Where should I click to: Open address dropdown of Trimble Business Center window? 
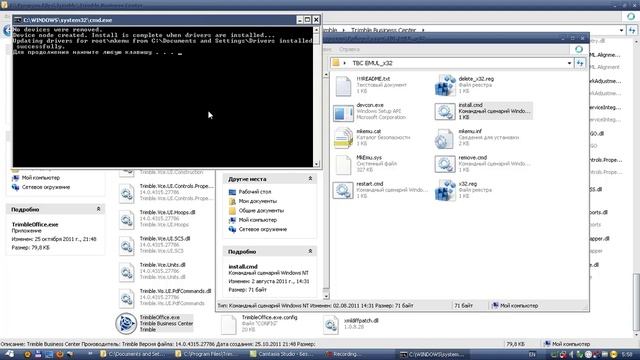(x=621, y=30)
